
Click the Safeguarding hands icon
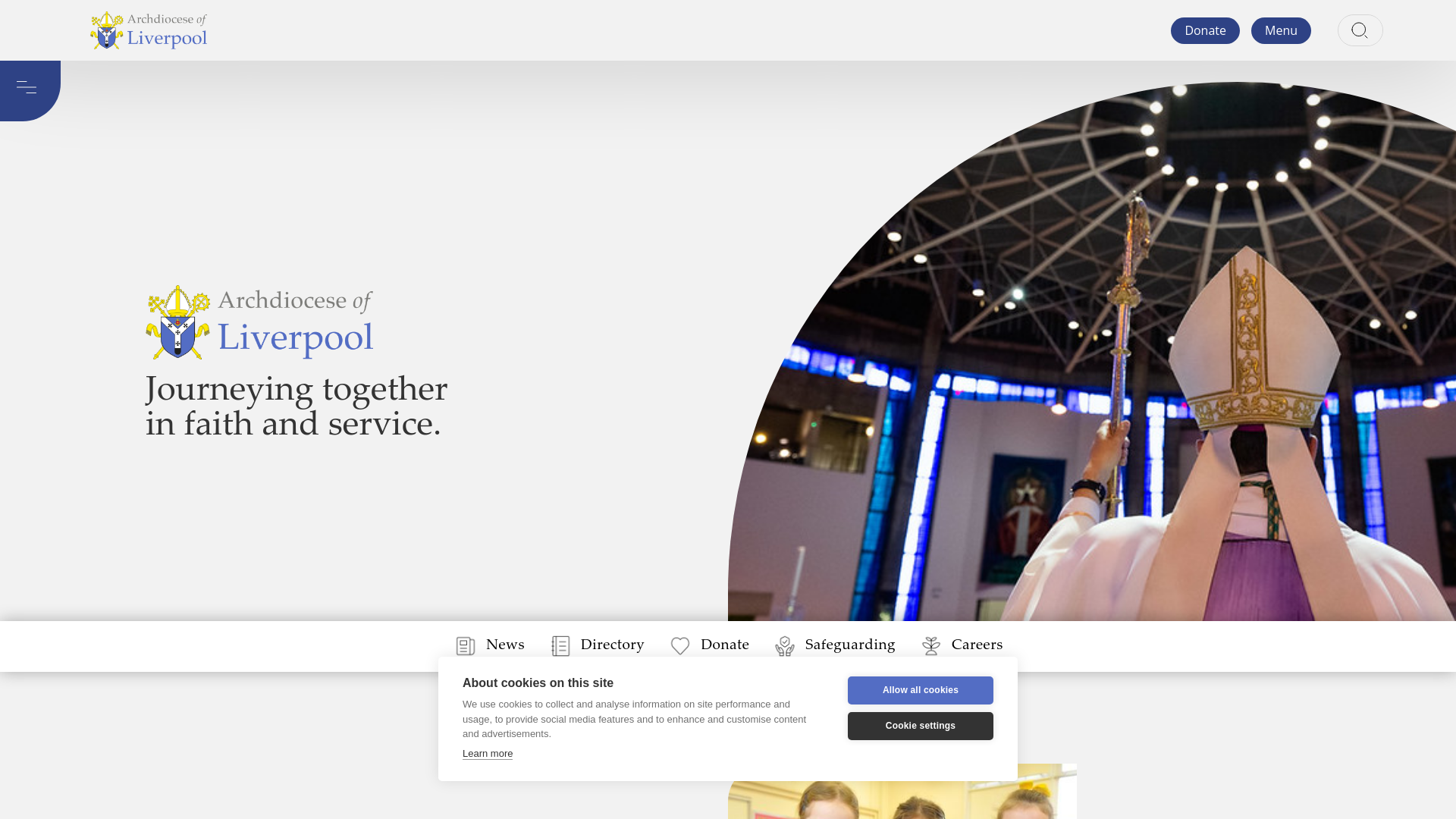[785, 646]
